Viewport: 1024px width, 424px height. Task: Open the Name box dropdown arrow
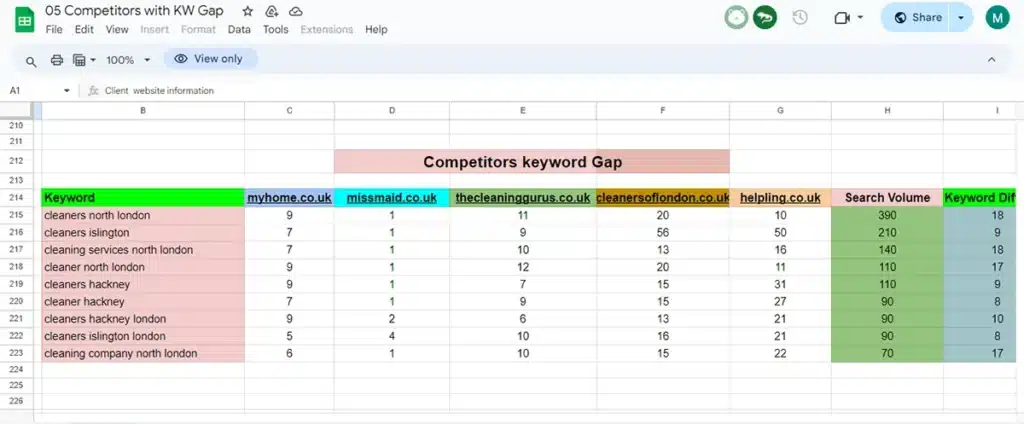click(x=67, y=91)
